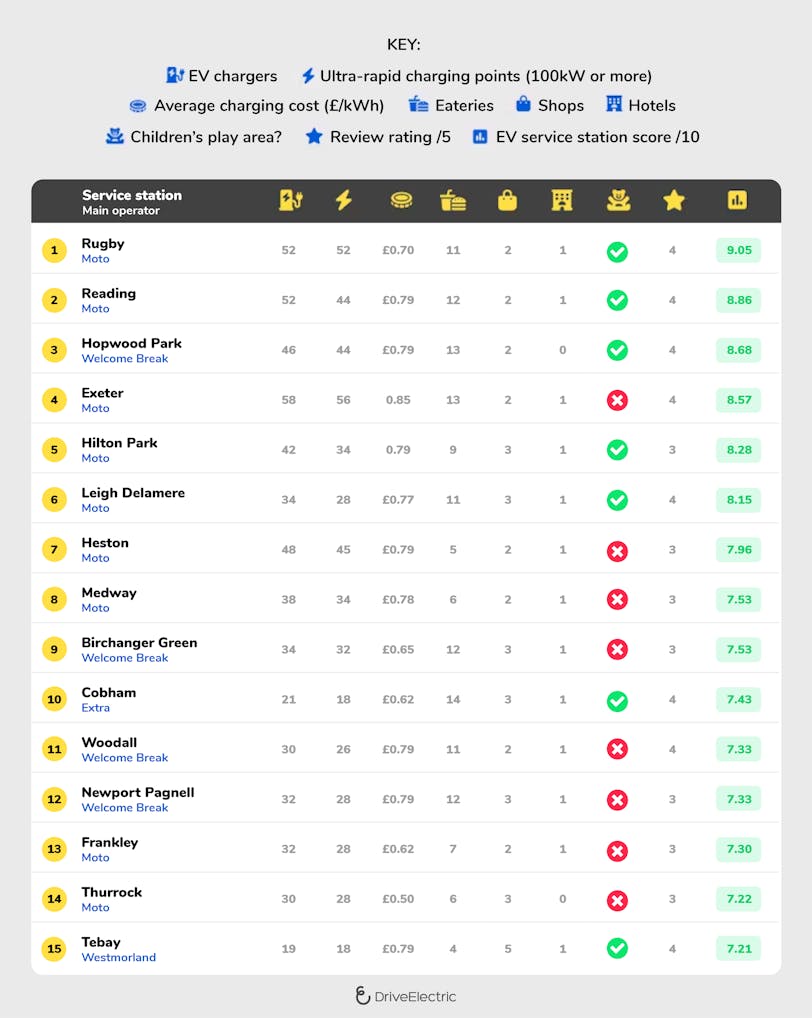Click the hotels building header icon
The height and width of the screenshot is (1018, 812).
coord(562,200)
